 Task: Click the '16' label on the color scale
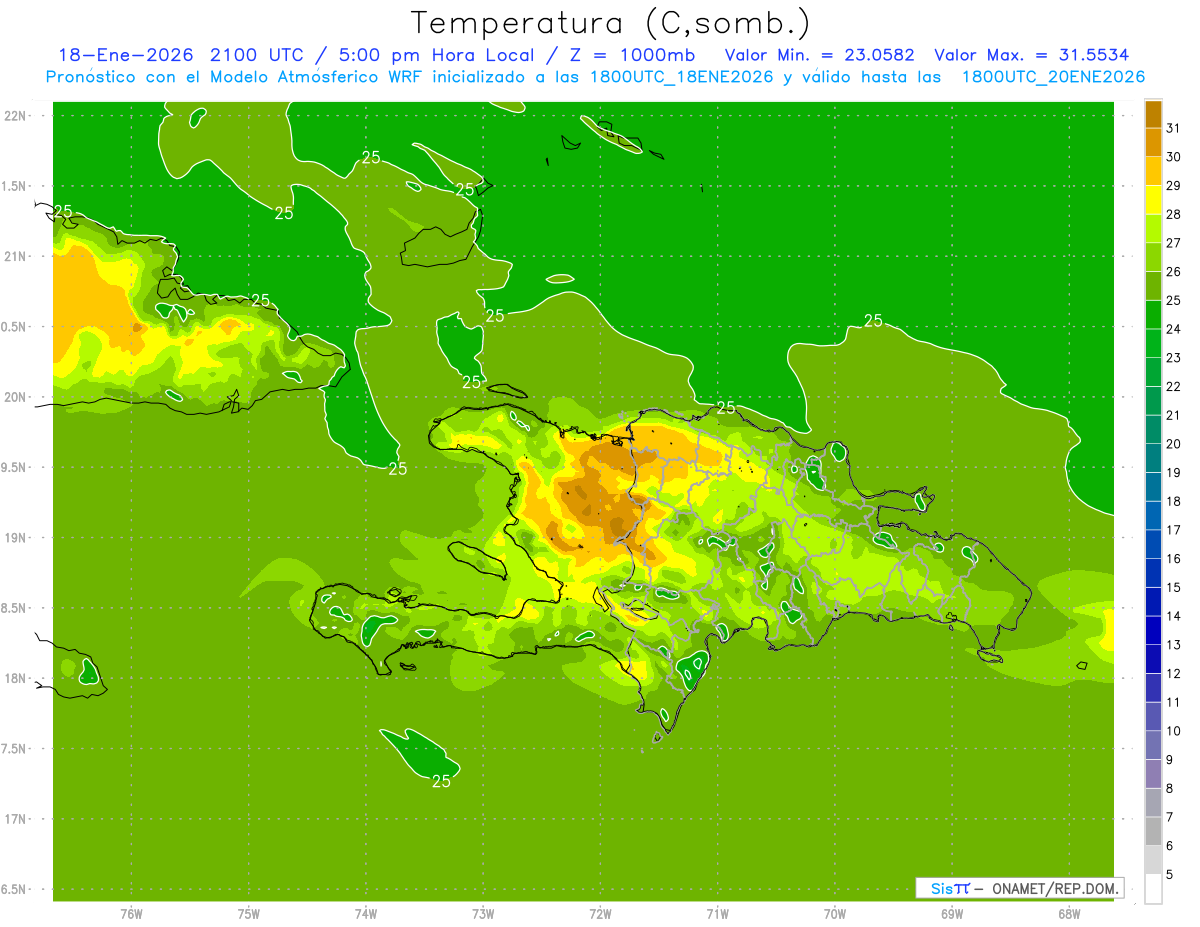pos(1173,559)
